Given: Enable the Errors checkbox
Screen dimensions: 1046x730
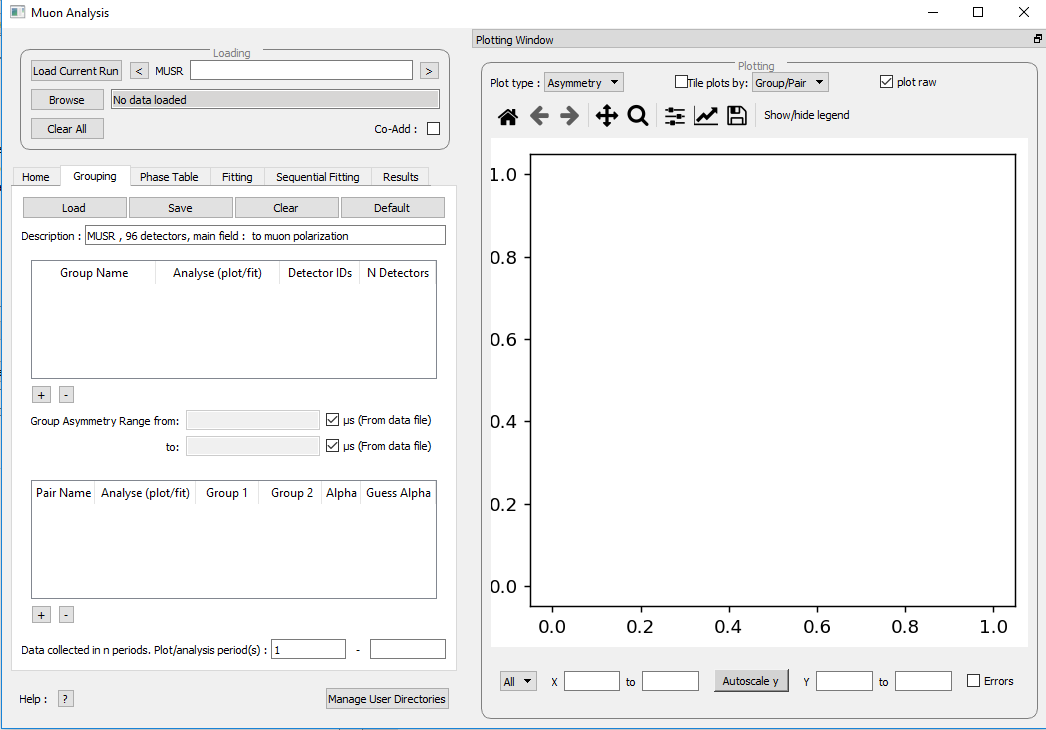Looking at the screenshot, I should point(973,680).
